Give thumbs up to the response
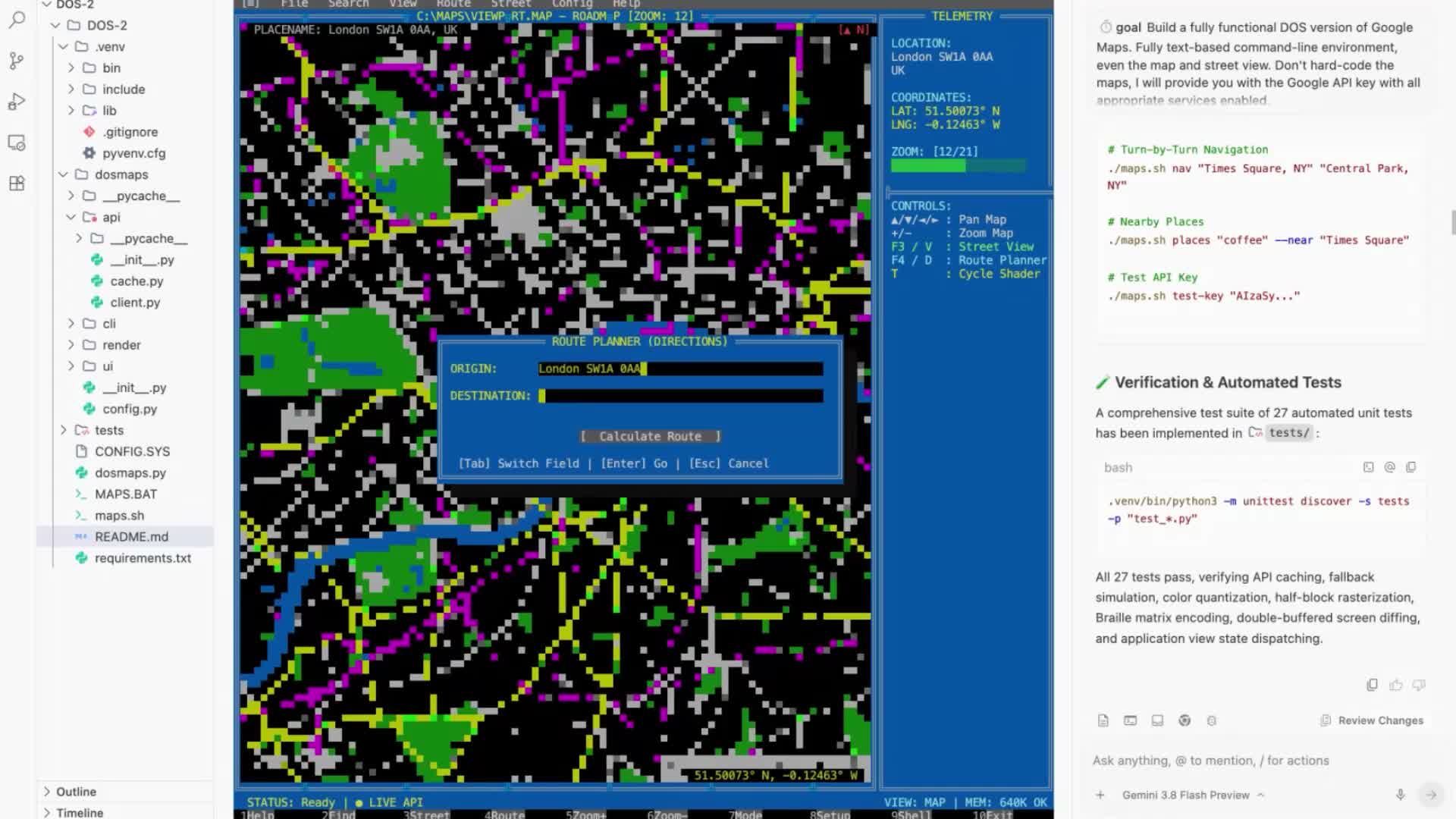Image resolution: width=1456 pixels, height=819 pixels. tap(1395, 685)
